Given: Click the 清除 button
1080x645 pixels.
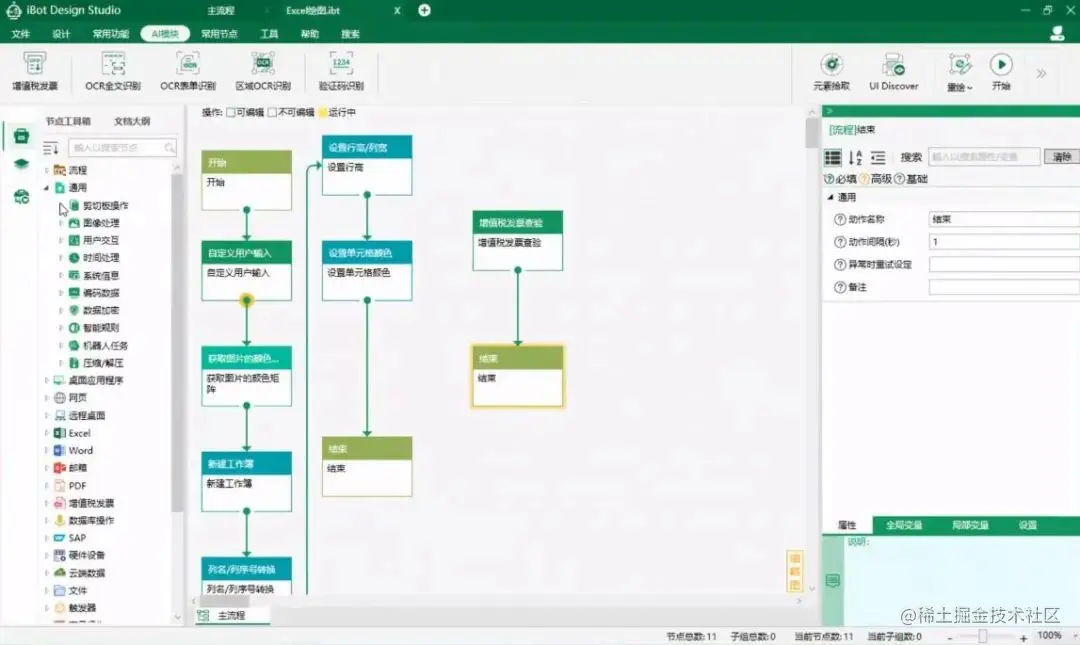Looking at the screenshot, I should 1061,157.
